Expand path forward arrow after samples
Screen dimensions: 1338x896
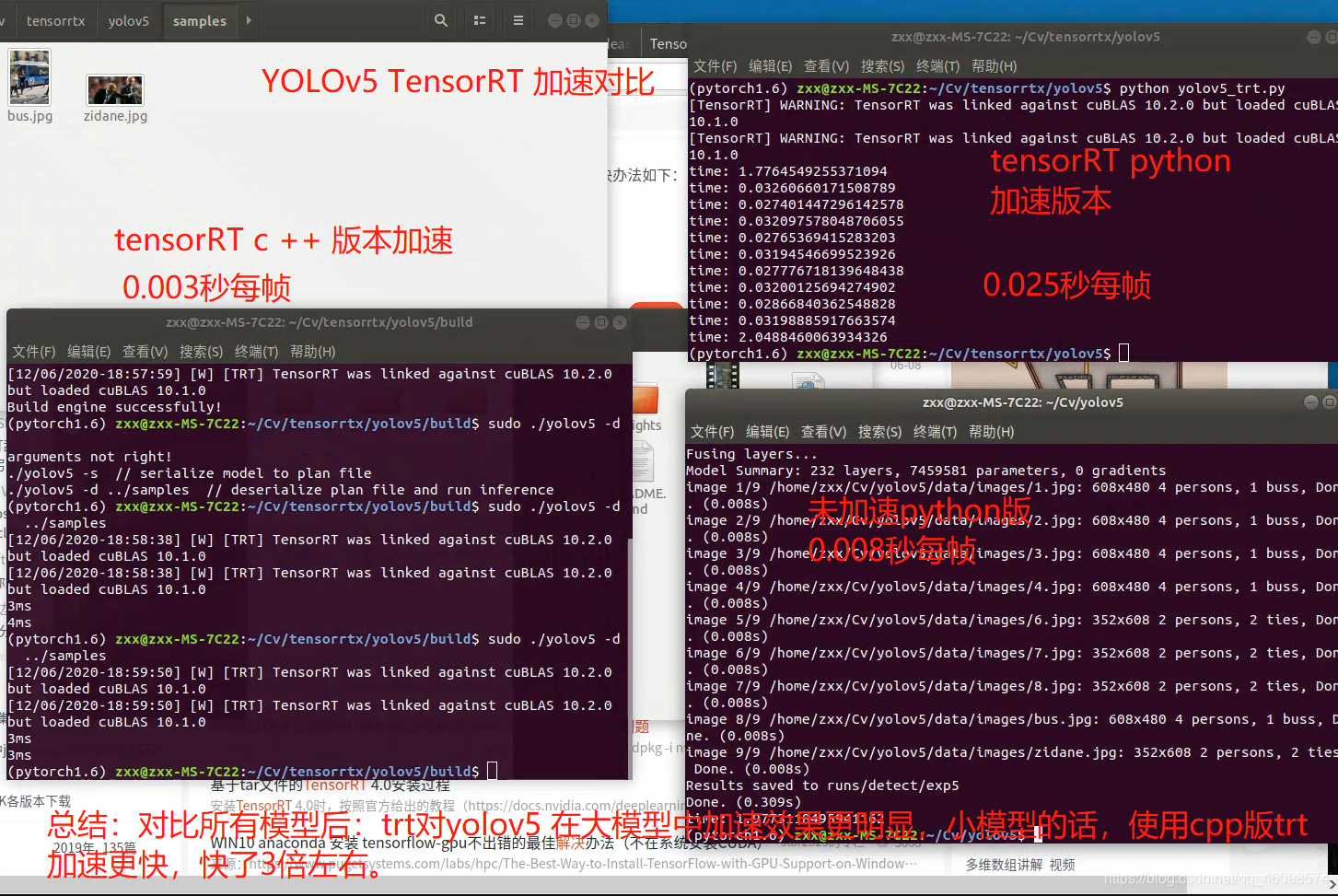[x=248, y=20]
